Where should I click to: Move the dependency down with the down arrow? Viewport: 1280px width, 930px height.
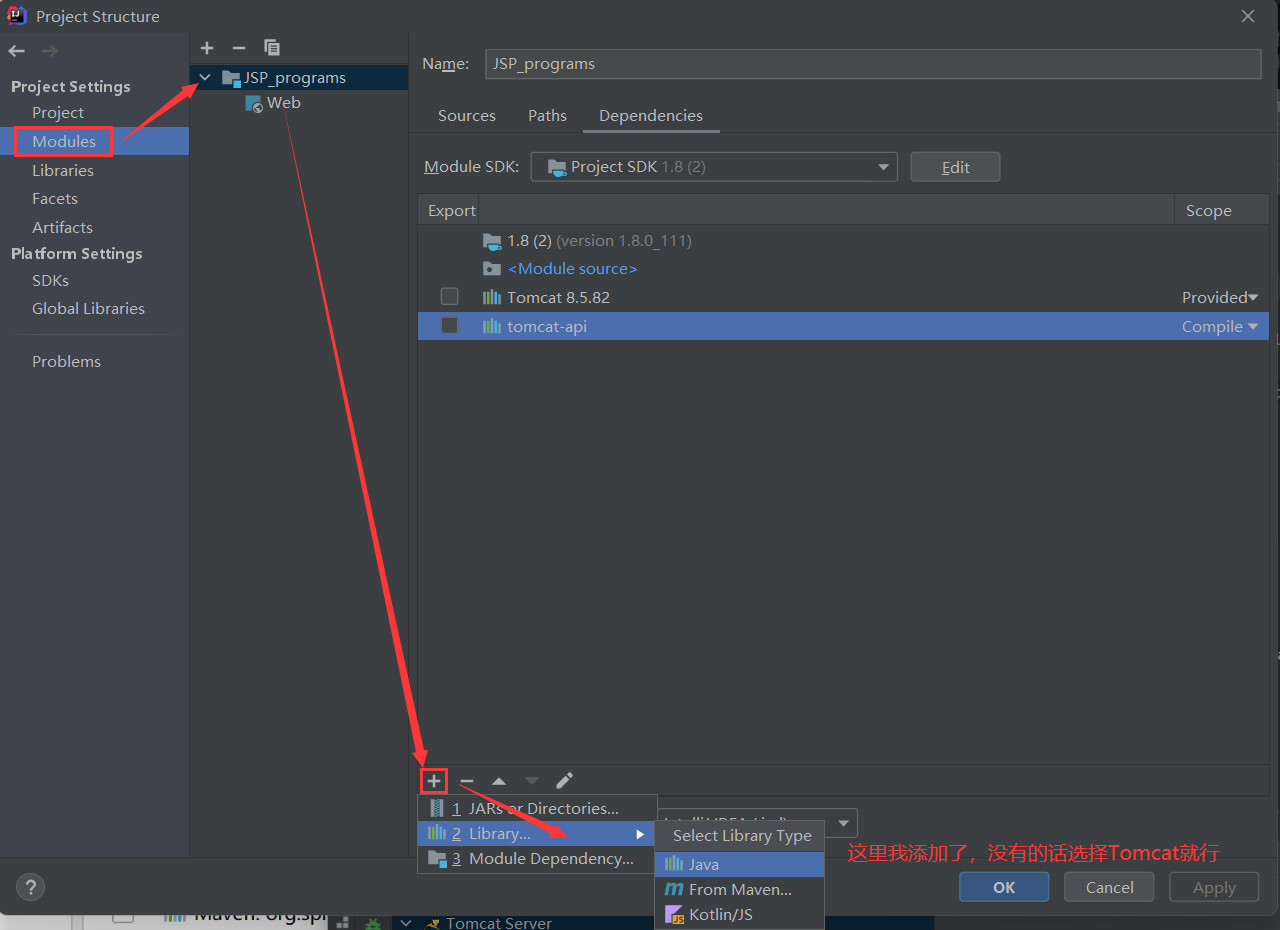click(532, 781)
